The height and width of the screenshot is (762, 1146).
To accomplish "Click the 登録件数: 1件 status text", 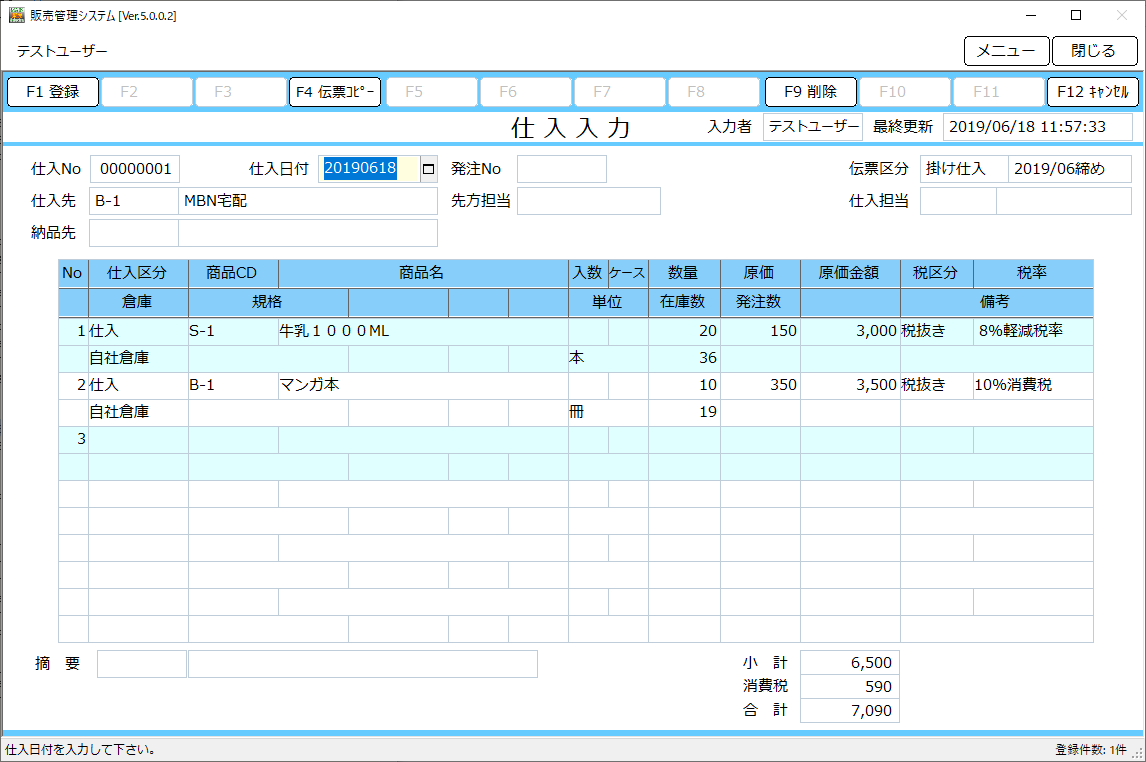I will (1090, 750).
